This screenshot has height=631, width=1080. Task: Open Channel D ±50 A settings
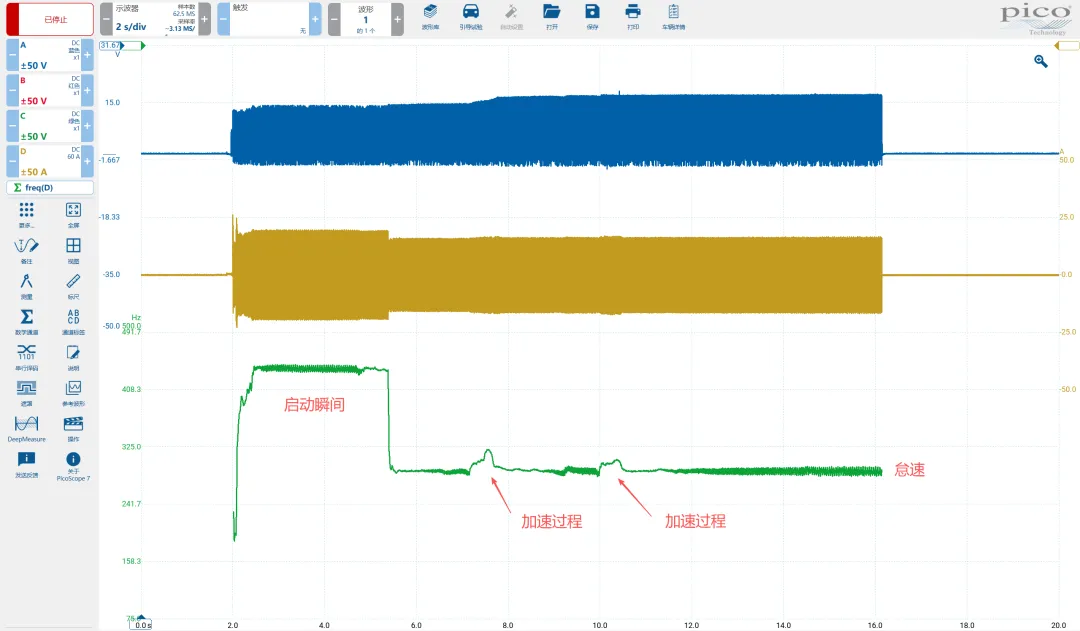coord(50,162)
